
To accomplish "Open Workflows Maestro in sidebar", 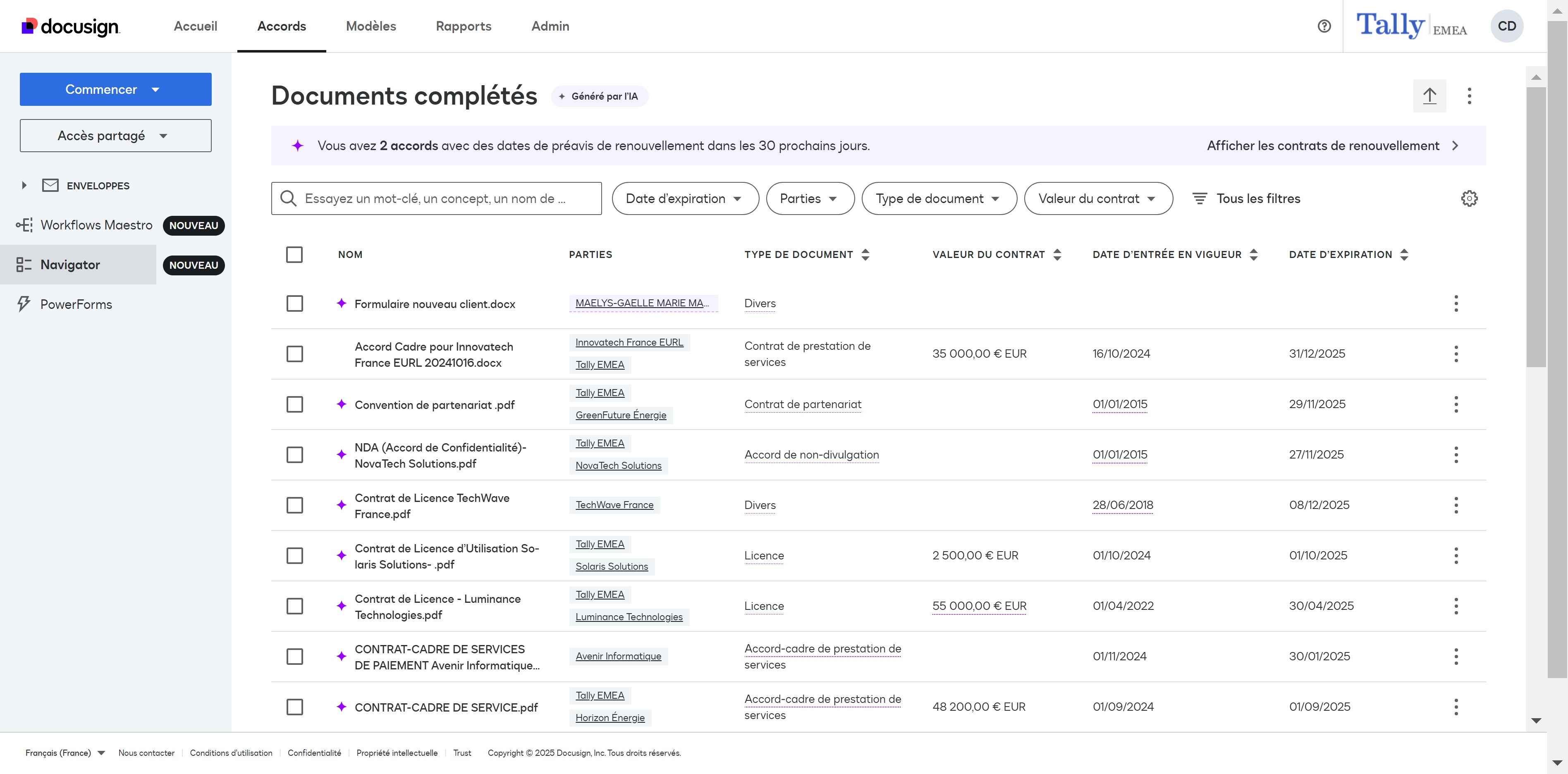I will (96, 225).
